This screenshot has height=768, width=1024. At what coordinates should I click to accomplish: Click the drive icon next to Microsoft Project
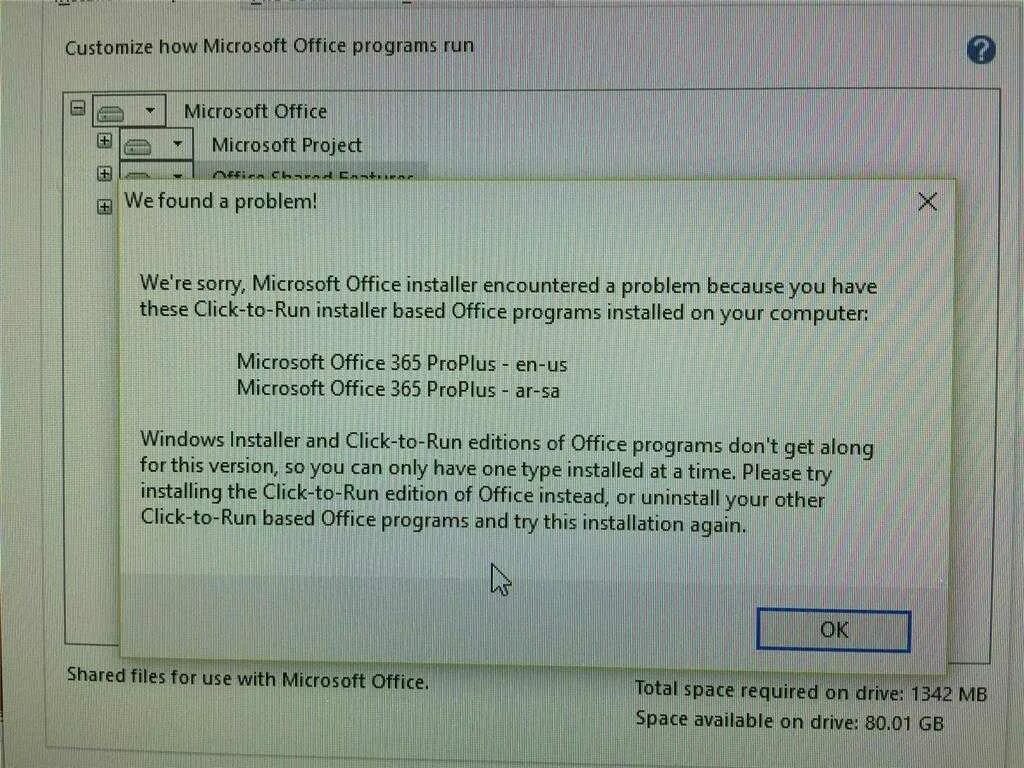[x=138, y=147]
